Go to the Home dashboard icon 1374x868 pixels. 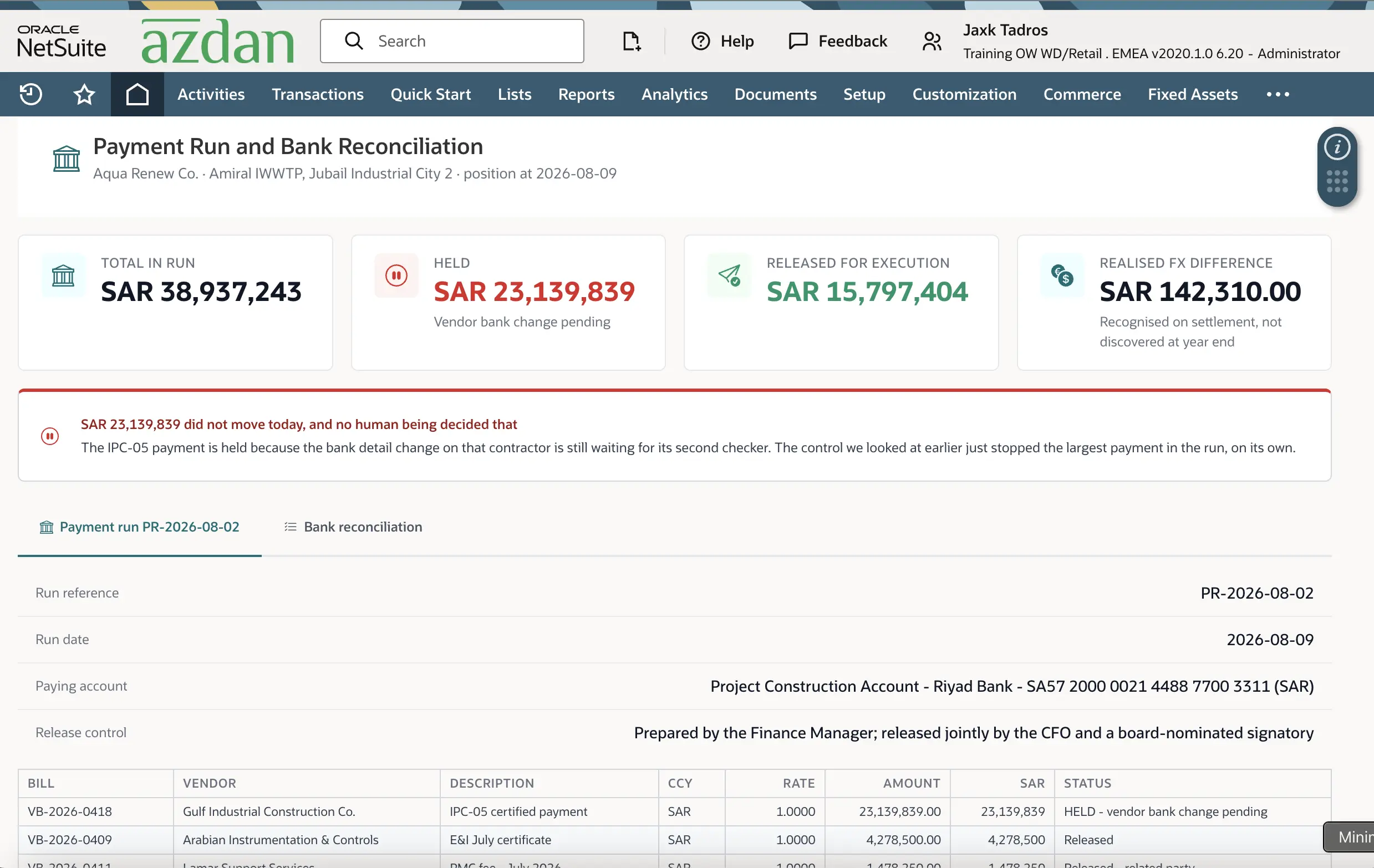click(x=137, y=94)
